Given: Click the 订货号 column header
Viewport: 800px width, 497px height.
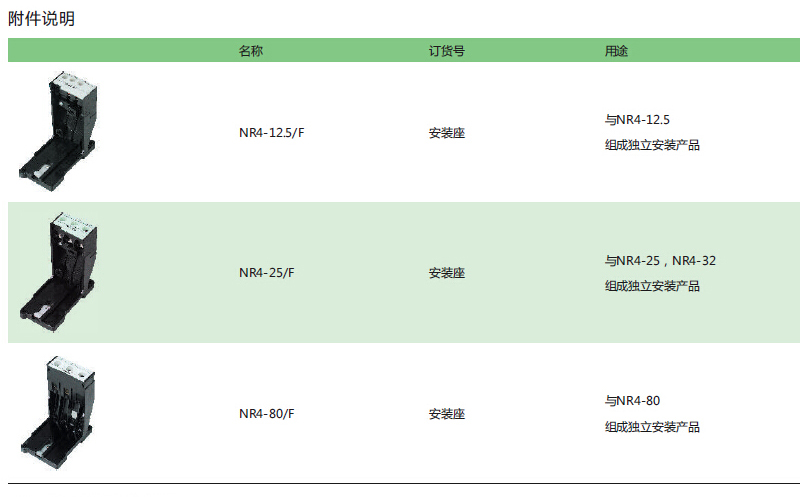Looking at the screenshot, I should click(446, 51).
